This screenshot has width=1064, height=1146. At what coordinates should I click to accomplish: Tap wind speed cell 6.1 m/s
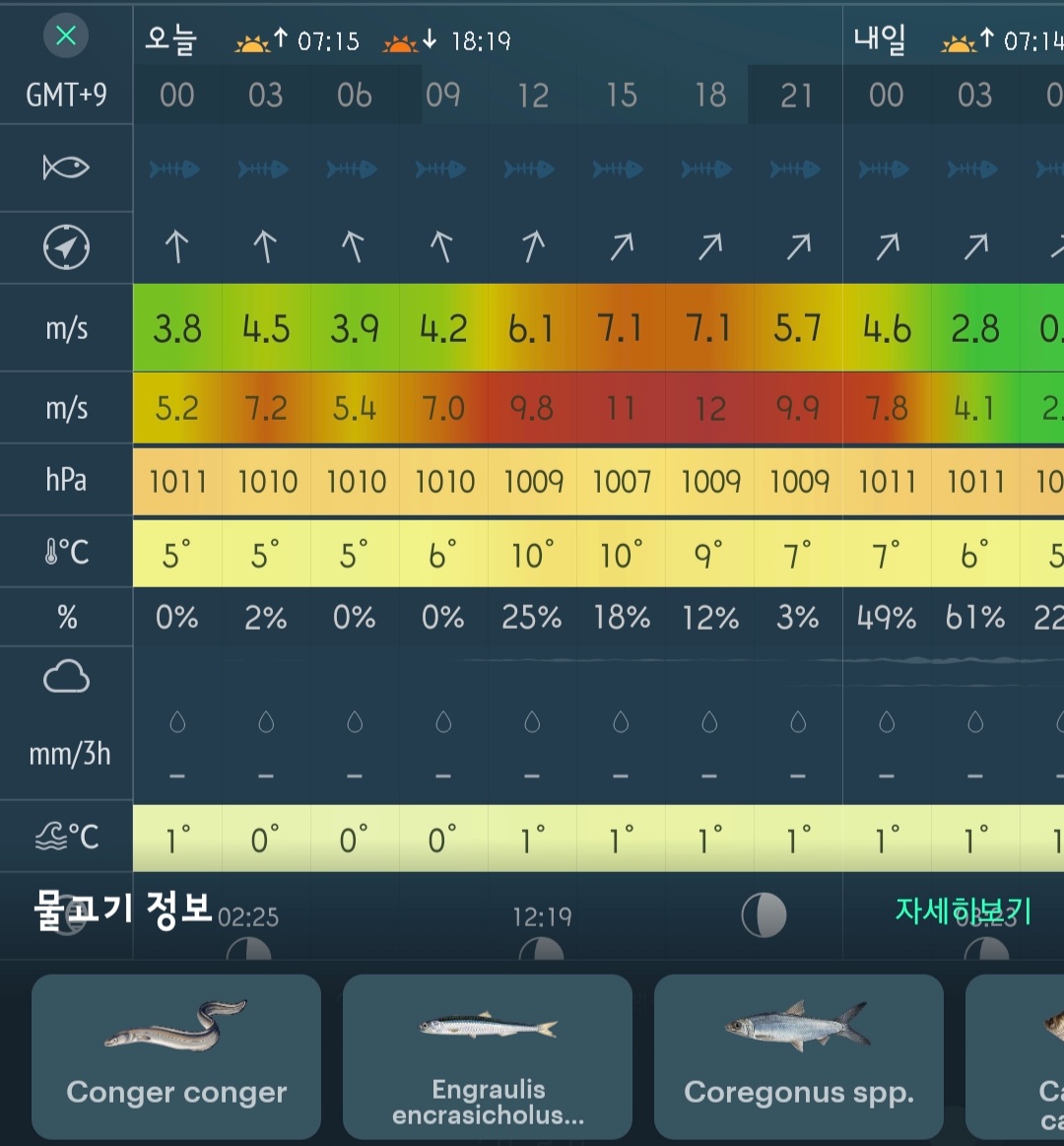[x=532, y=328]
